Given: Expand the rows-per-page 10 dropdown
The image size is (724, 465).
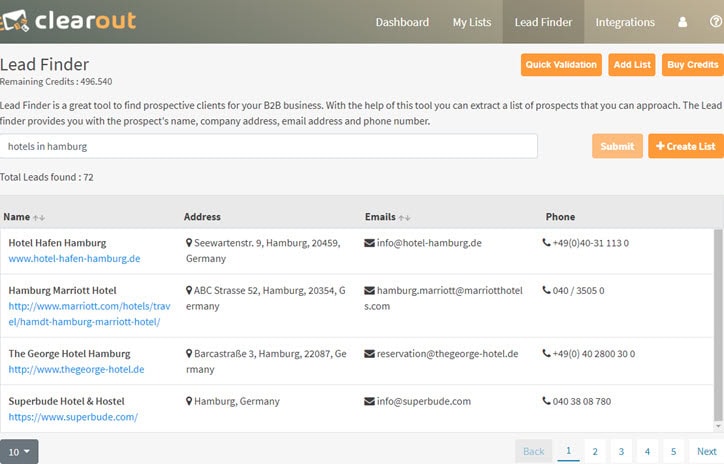Looking at the screenshot, I should coord(19,452).
